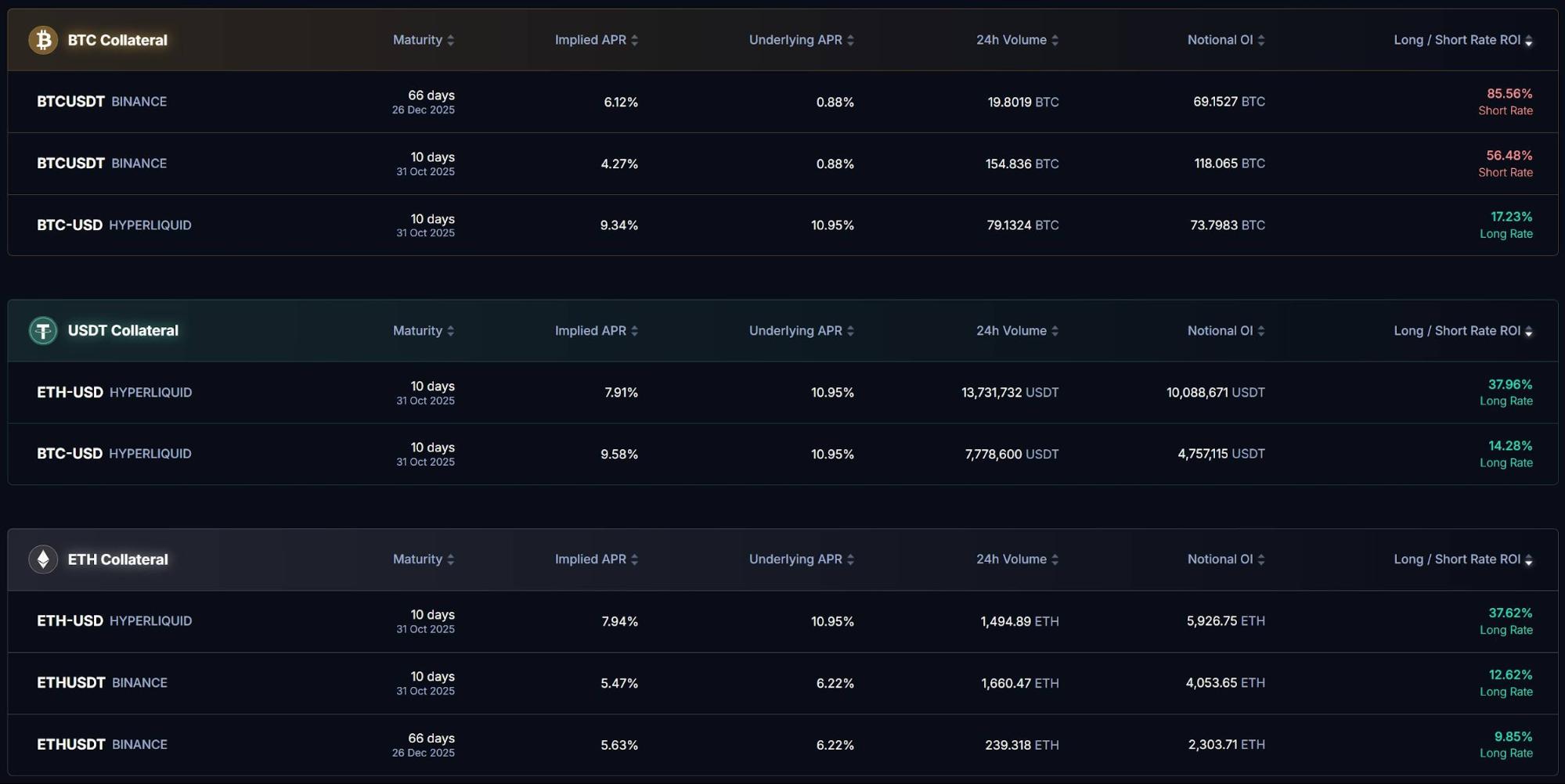Sort ETH table by Long / Short Rate ROI
Viewport: 1565px width, 784px height.
(x=1528, y=560)
